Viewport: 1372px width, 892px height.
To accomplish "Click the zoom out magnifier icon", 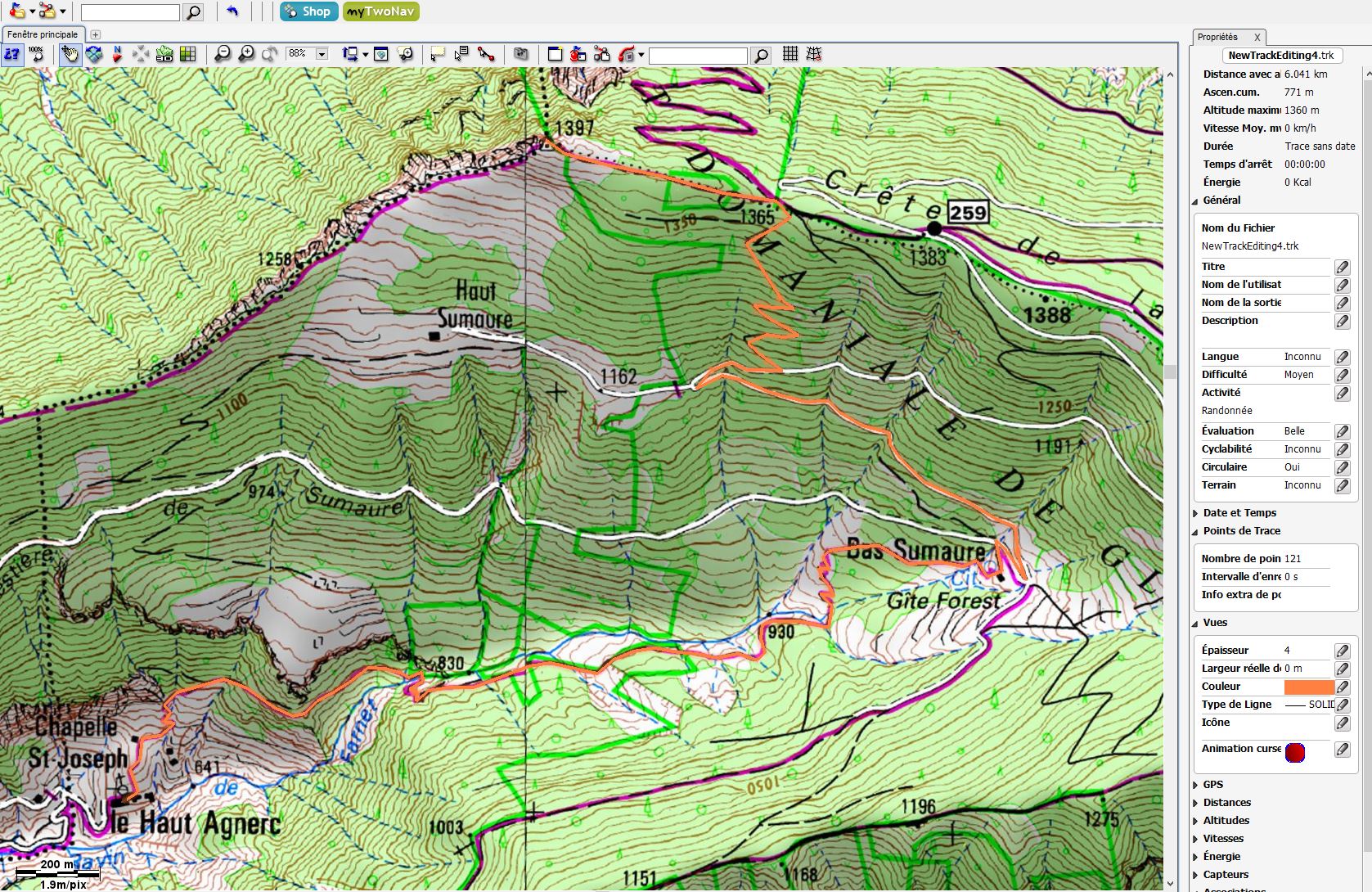I will 222,54.
